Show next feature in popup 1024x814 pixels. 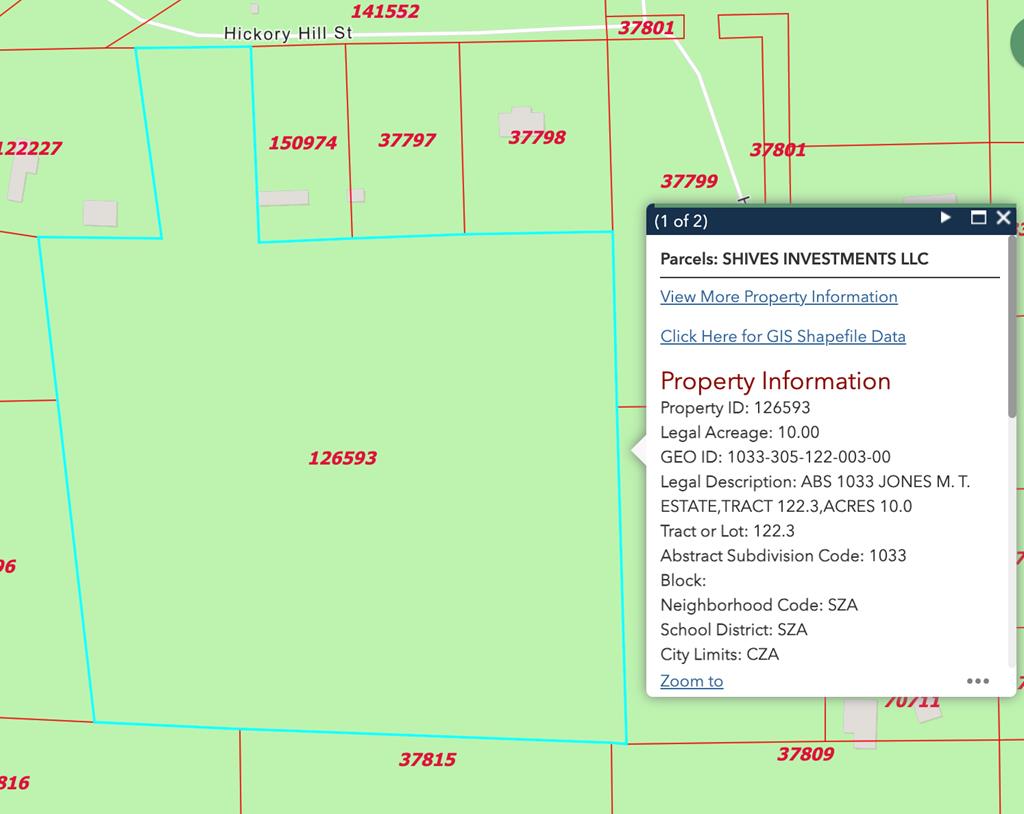point(946,218)
